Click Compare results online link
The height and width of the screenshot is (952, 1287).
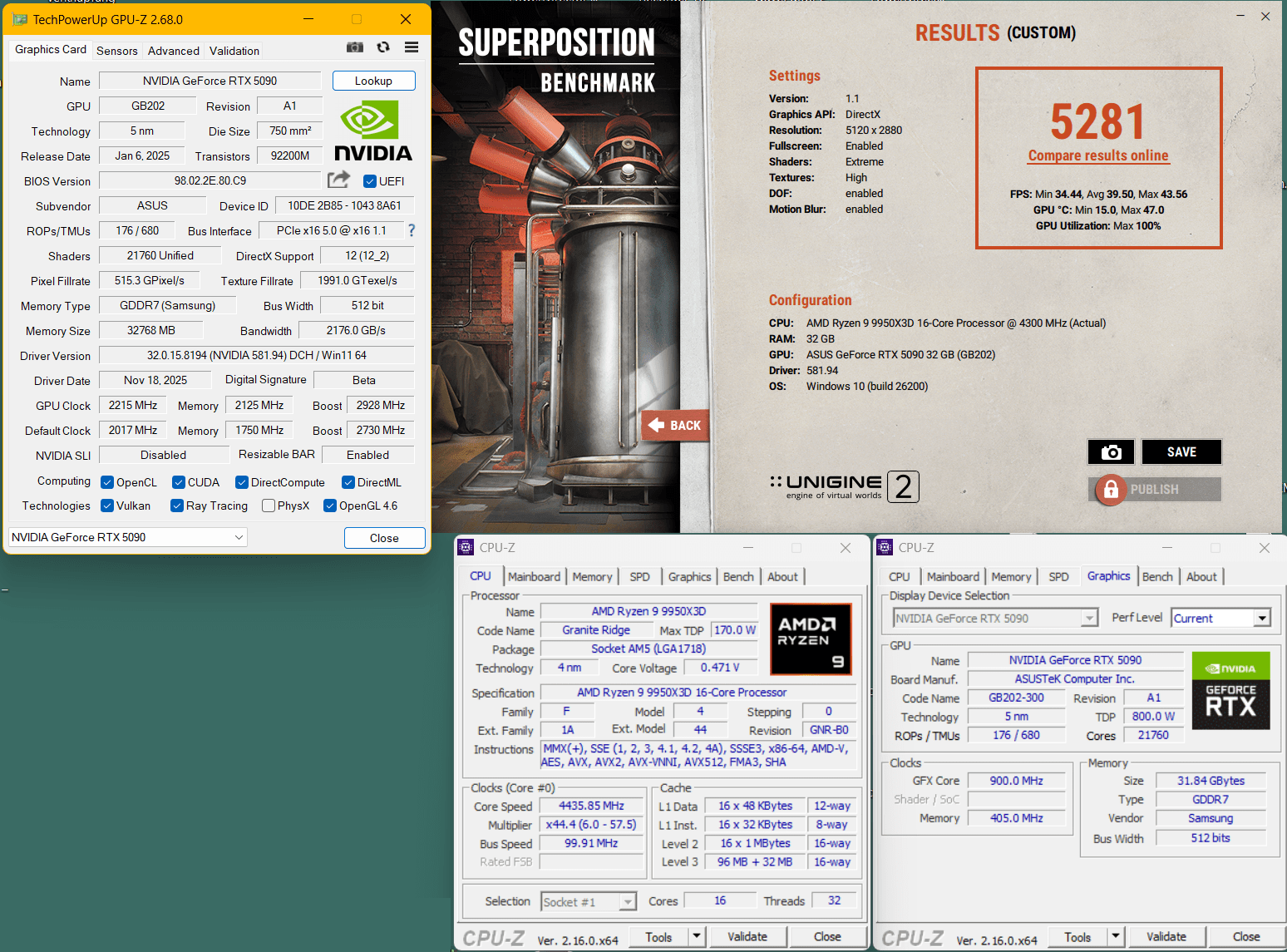pos(1098,155)
